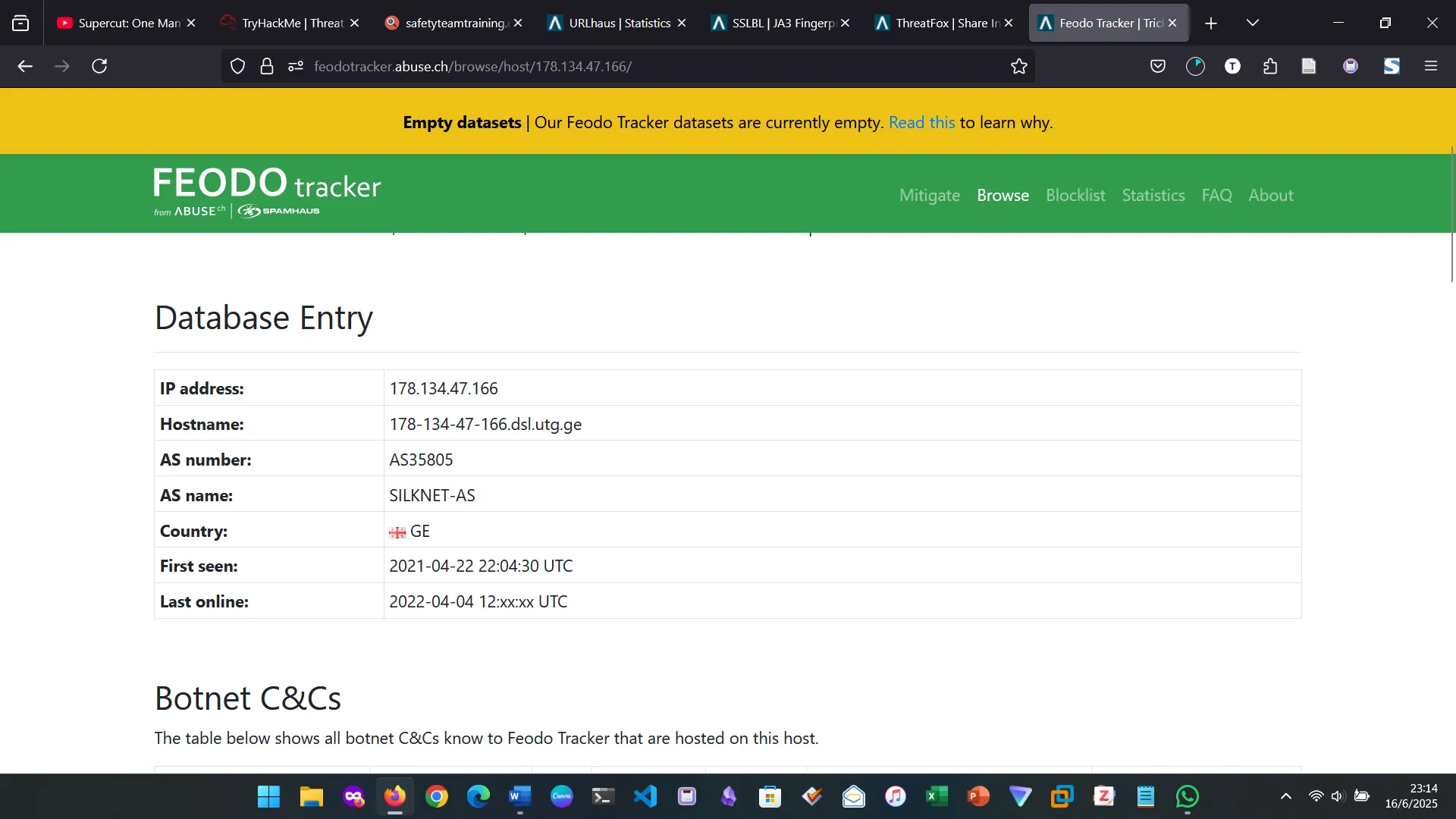Screen dimensions: 1456x819
Task: Click the shield tracking protection icon
Action: point(237,67)
